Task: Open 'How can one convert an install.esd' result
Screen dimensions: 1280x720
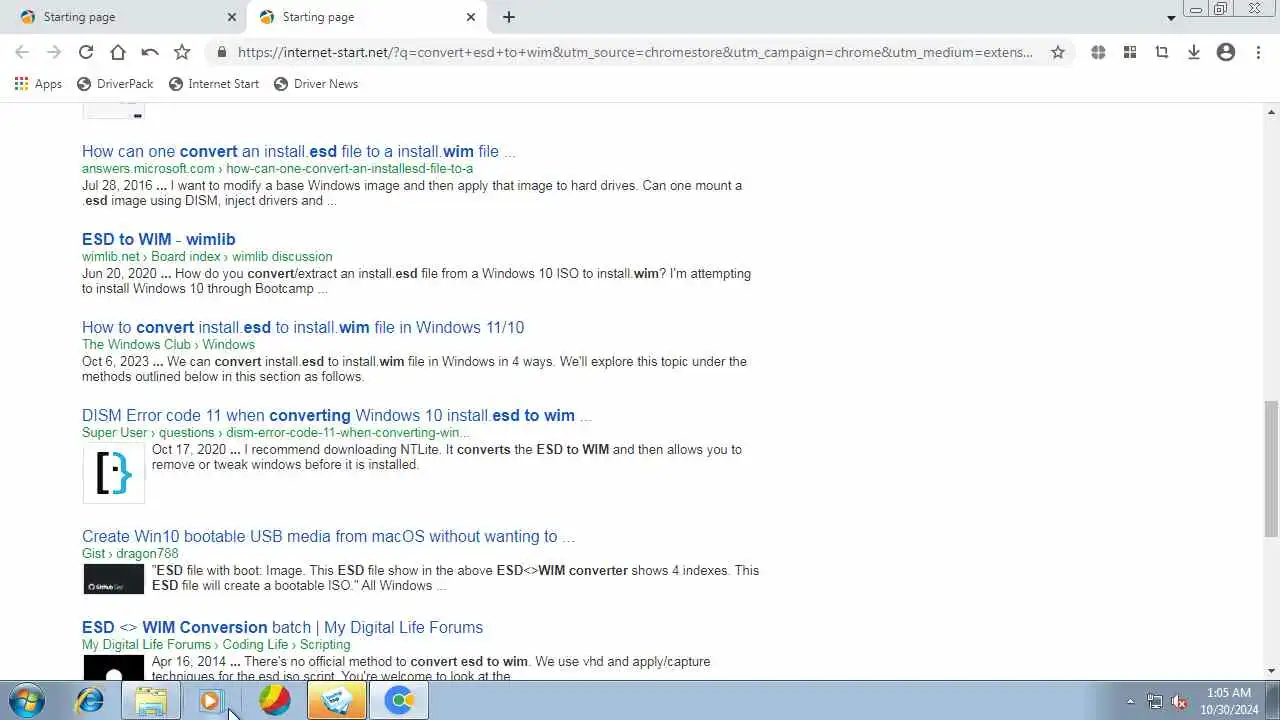Action: click(299, 152)
